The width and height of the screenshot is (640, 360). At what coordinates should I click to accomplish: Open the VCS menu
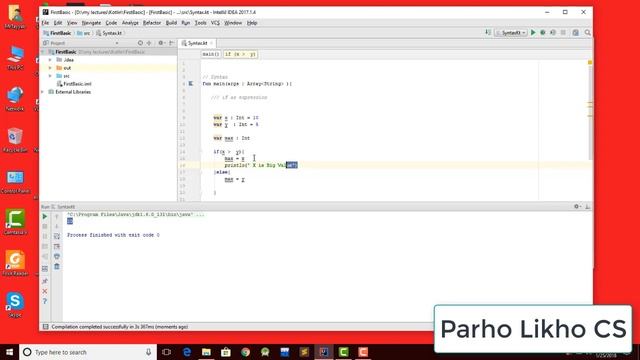point(215,23)
